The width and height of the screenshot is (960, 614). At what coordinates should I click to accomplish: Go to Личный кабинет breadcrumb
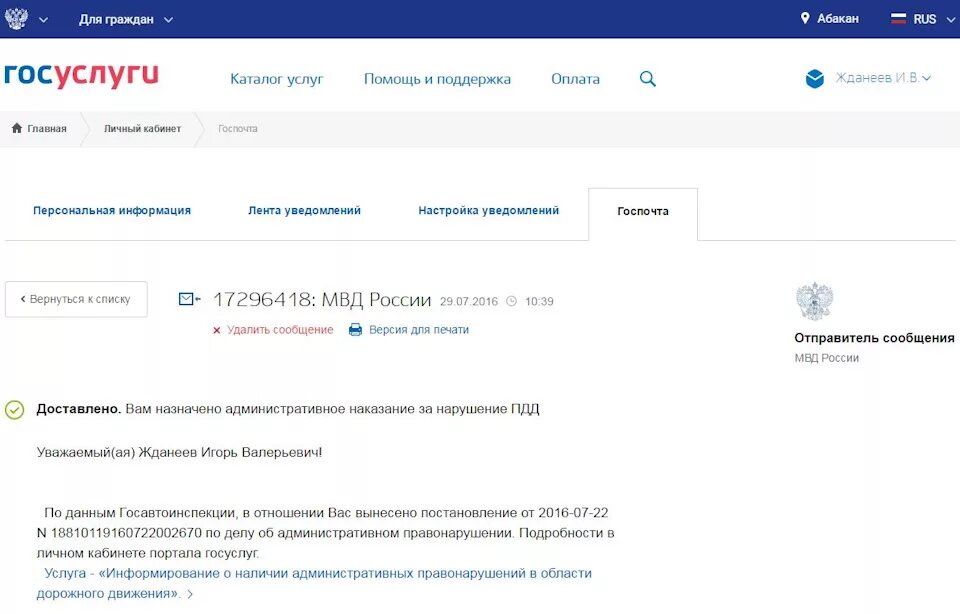[142, 129]
